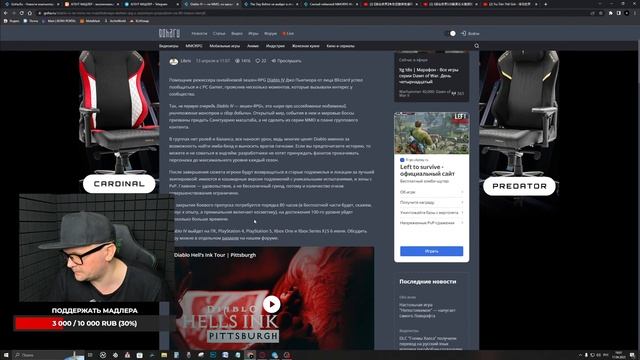The height and width of the screenshot is (360, 640).
Task: Click the browser reload button
Action: [x=22, y=13]
